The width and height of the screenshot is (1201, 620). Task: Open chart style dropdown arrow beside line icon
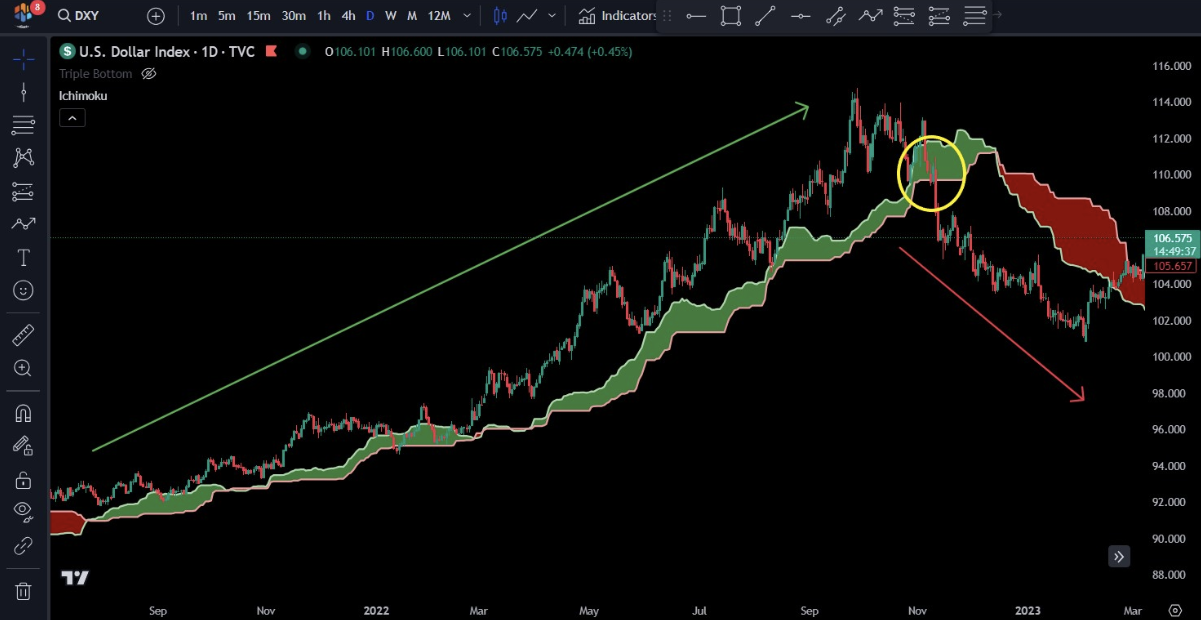[x=552, y=16]
